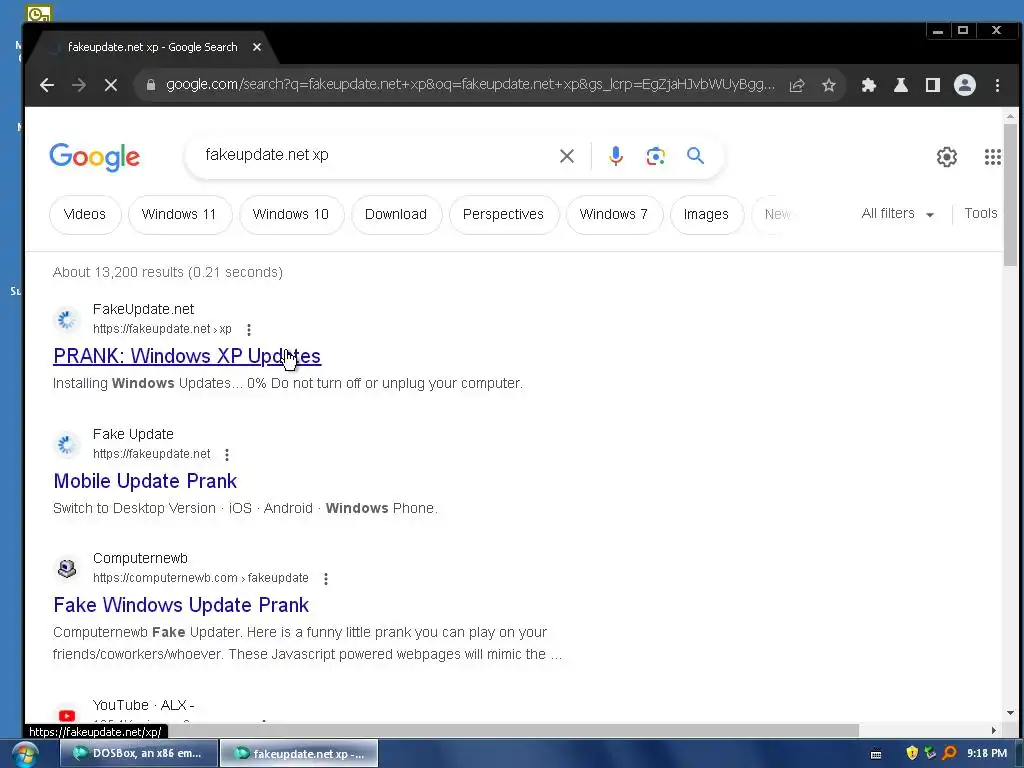
Task: Select the Perspectives filter chip
Action: [x=503, y=214]
